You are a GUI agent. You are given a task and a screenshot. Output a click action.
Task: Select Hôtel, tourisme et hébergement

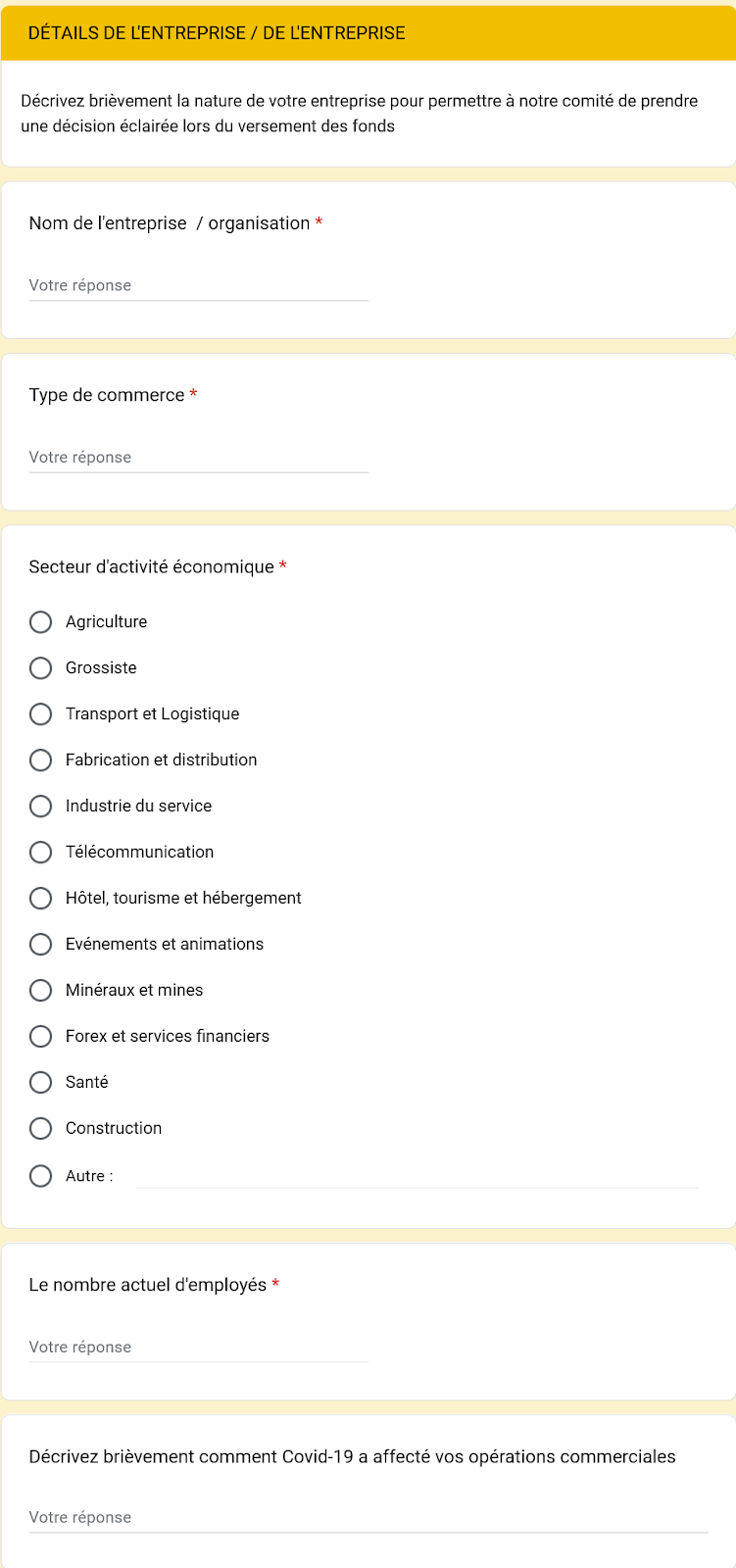tap(40, 899)
